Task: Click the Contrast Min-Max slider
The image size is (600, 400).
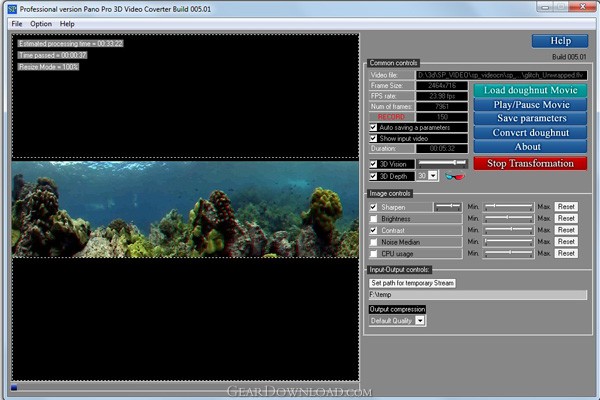Action: pos(508,230)
